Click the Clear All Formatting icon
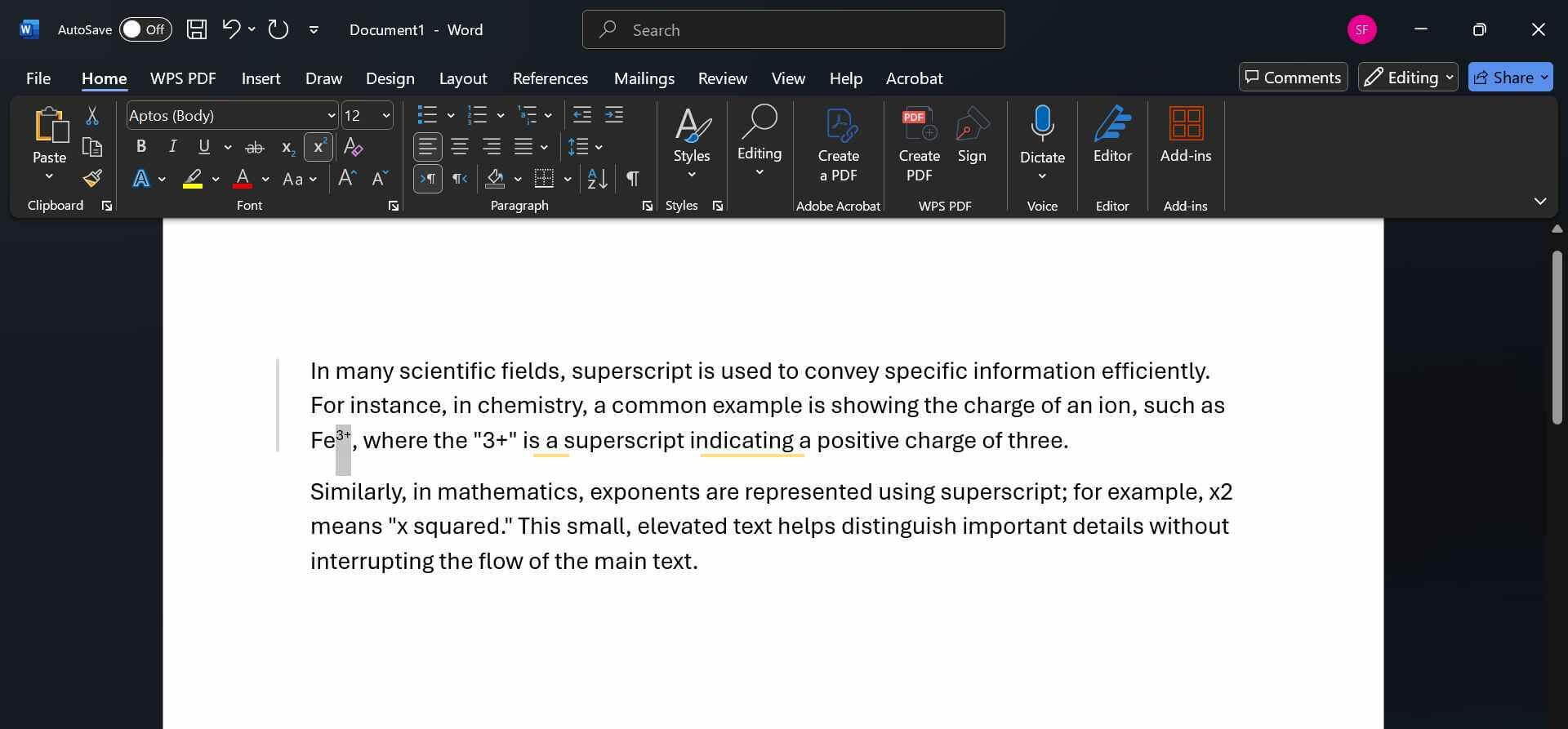This screenshot has height=729, width=1568. pyautogui.click(x=353, y=147)
